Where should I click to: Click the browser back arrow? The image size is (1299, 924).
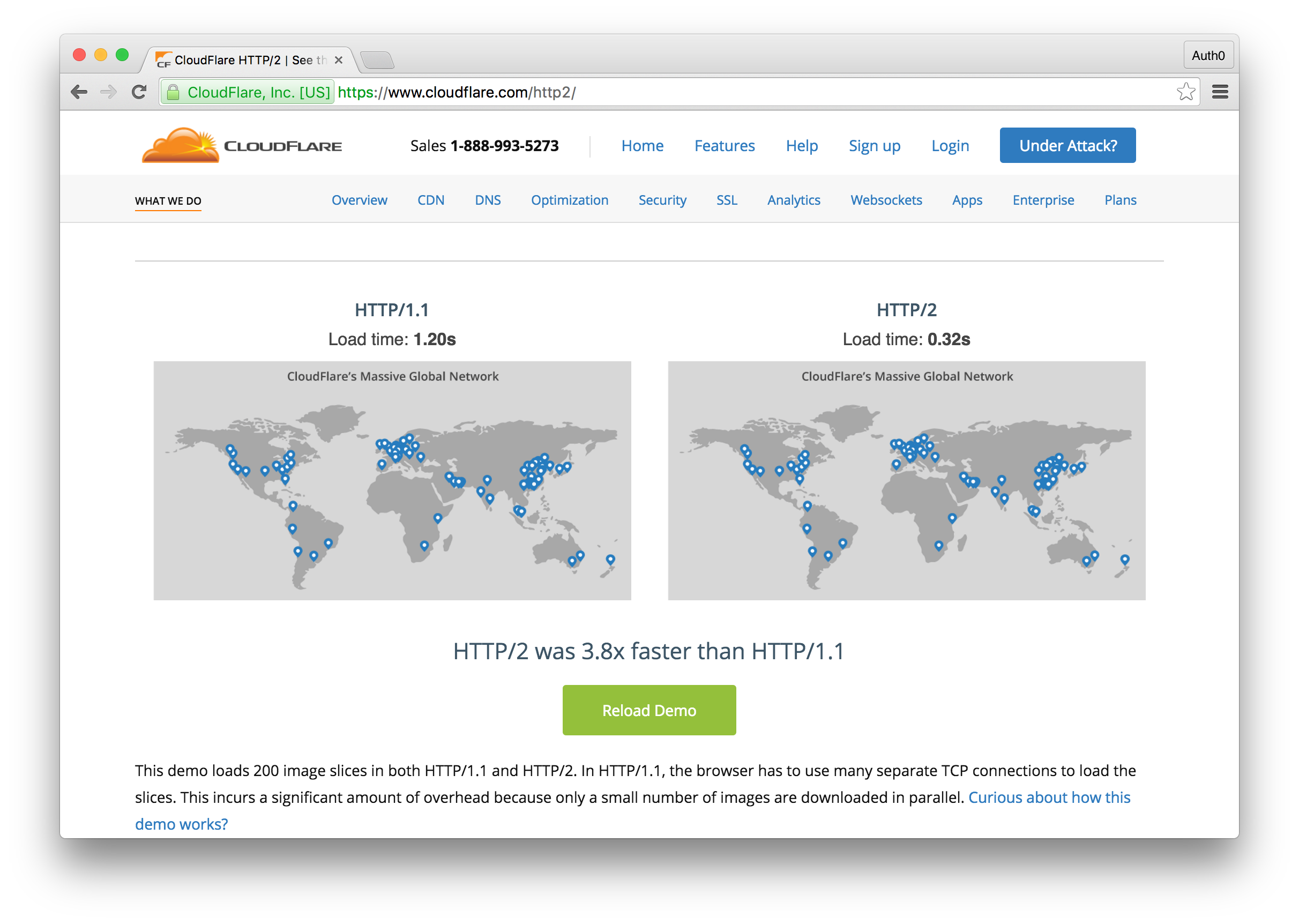[x=79, y=92]
